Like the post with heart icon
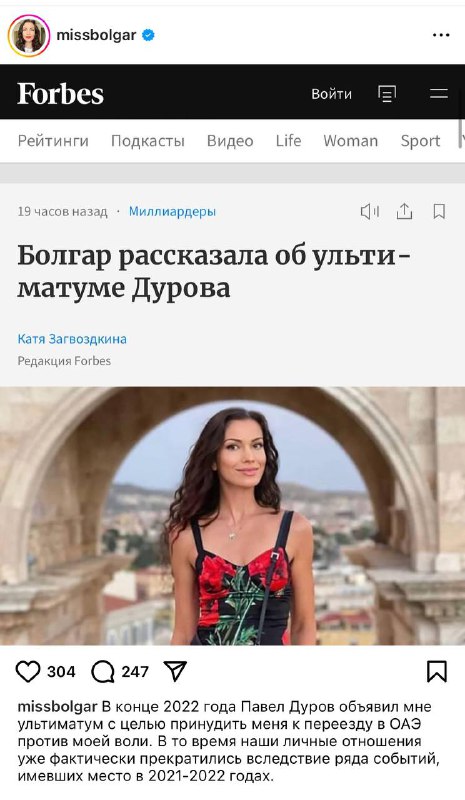 [28, 671]
